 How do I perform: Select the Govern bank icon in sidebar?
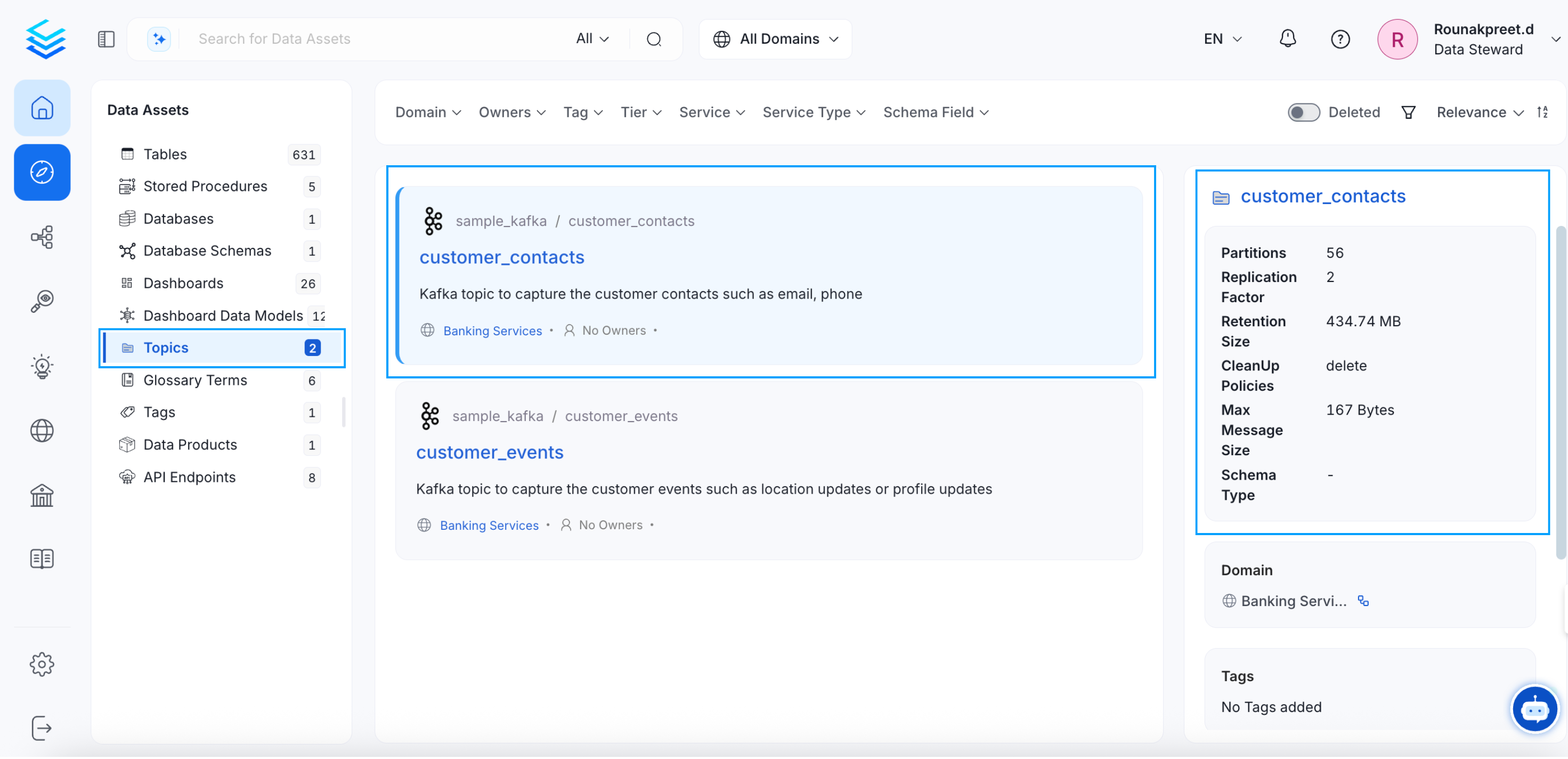(x=42, y=495)
